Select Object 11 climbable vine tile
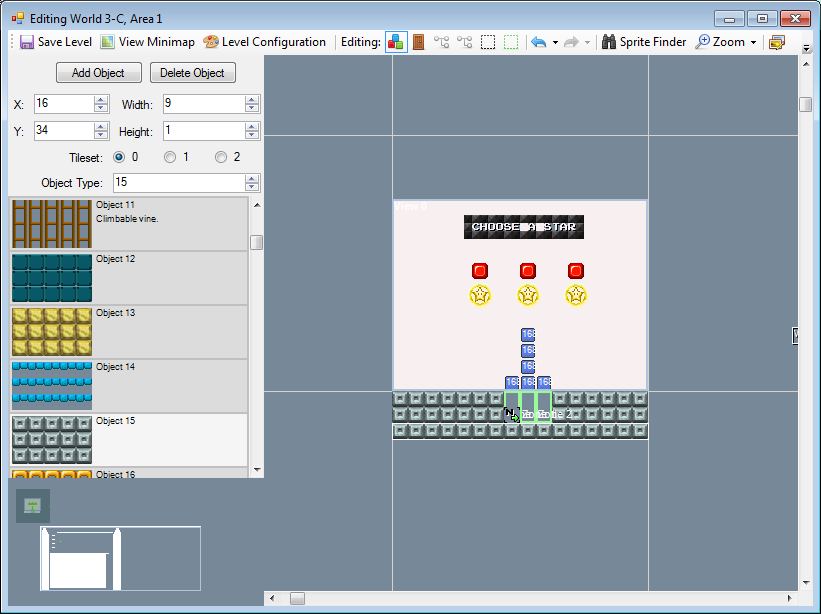The image size is (821, 614). coord(129,224)
